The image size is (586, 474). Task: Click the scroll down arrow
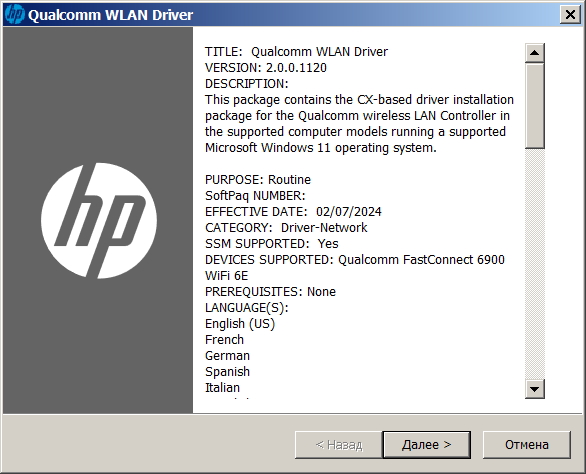[534, 389]
